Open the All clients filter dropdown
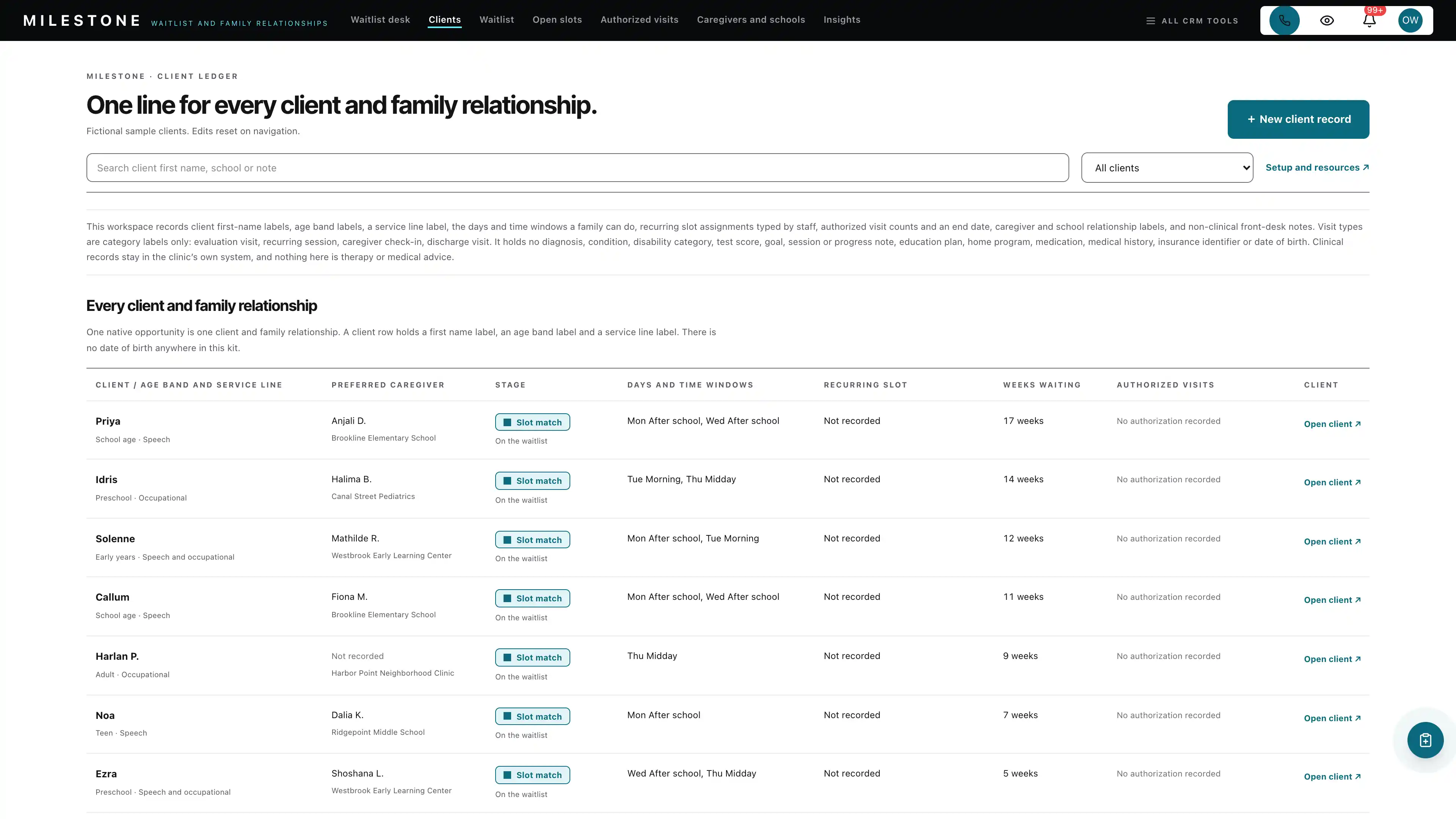The height and width of the screenshot is (819, 1456). [1167, 168]
